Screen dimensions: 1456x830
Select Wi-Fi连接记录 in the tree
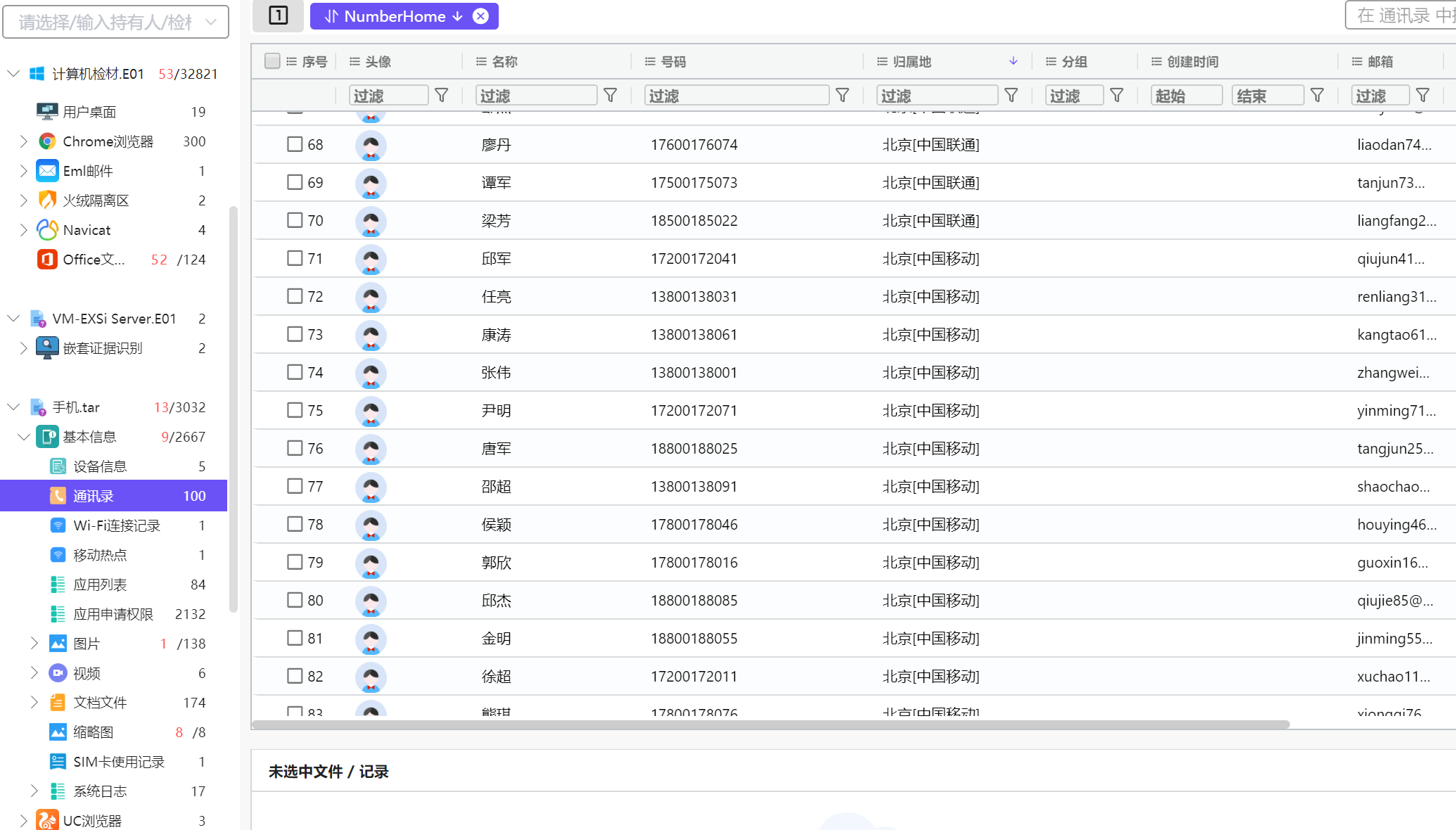117,525
